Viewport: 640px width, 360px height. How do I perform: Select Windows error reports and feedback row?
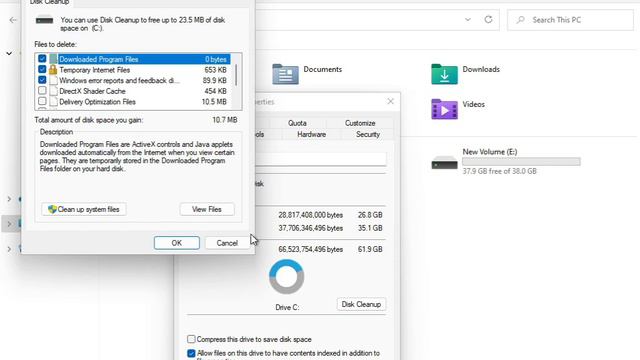[x=120, y=80]
